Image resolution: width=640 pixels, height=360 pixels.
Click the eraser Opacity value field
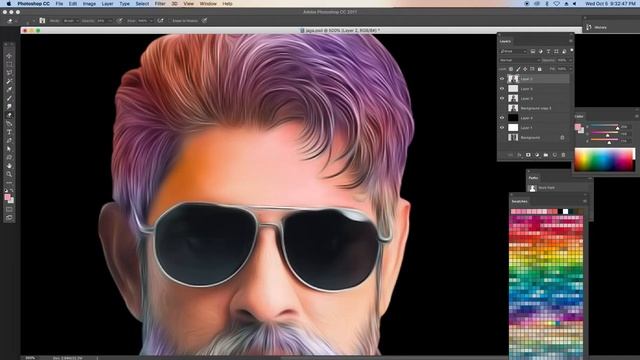tap(101, 20)
